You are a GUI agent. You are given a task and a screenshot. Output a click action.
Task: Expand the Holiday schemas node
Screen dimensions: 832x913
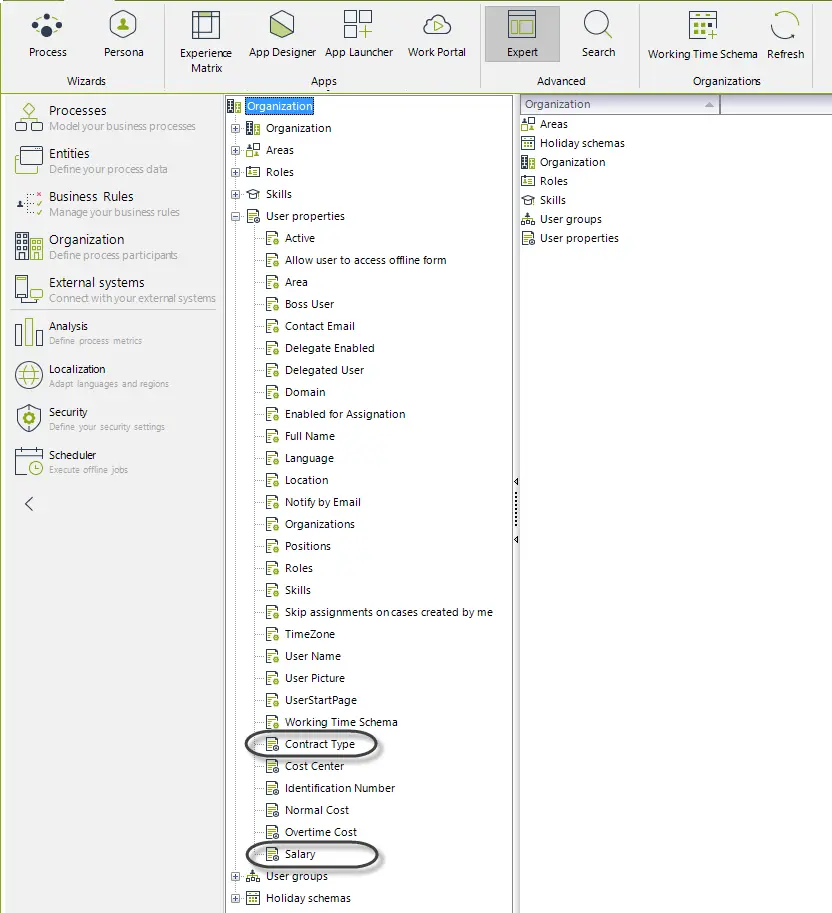click(x=235, y=898)
